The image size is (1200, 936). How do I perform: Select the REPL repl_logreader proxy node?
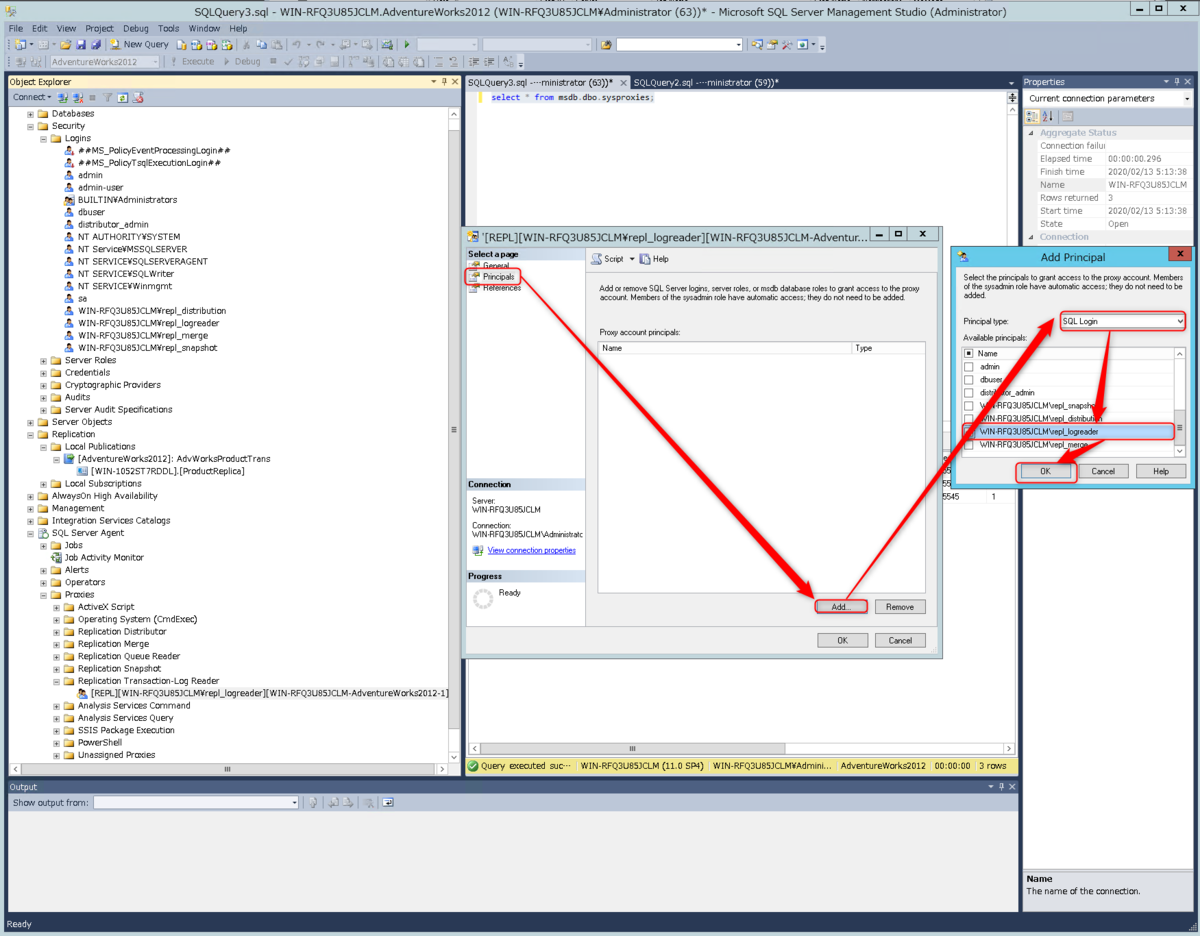pyautogui.click(x=270, y=693)
